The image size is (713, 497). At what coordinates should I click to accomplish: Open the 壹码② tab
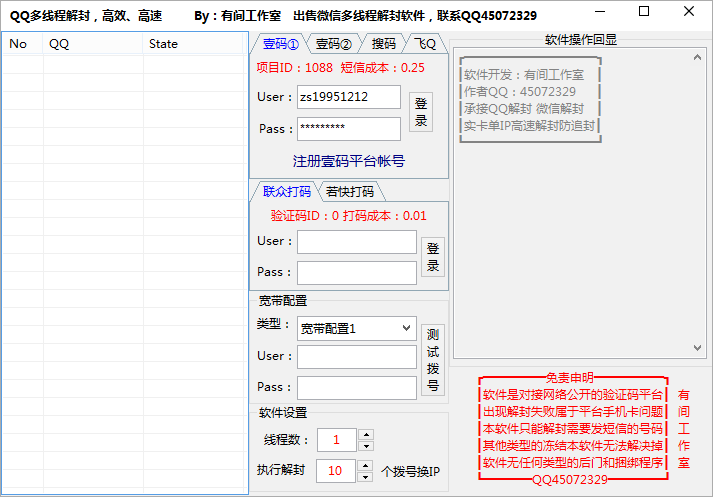(x=333, y=44)
